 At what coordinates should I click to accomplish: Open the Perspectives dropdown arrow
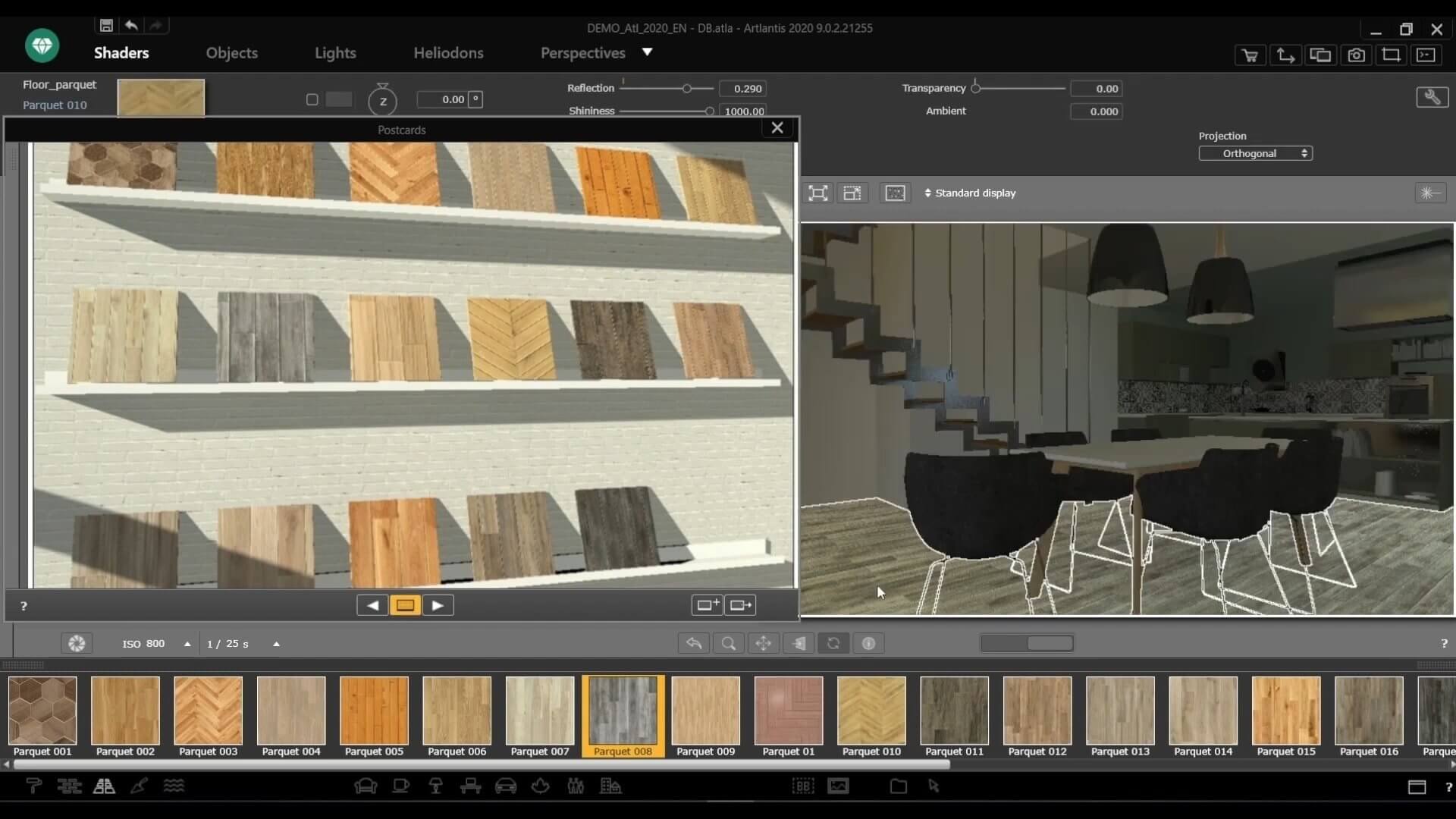coord(647,52)
